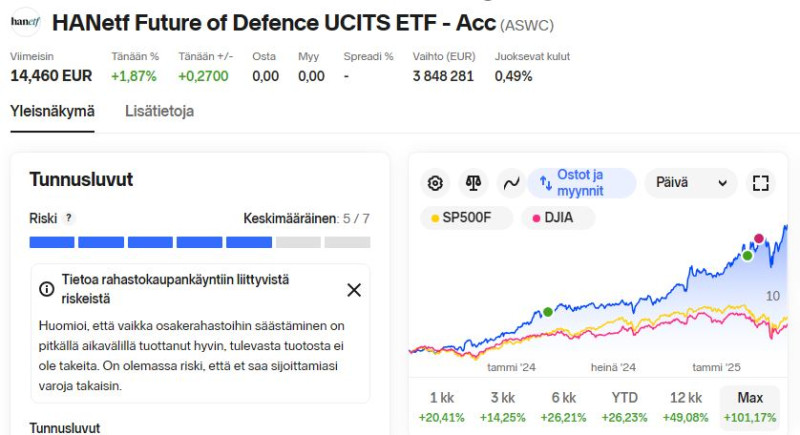Close the fund trading risks notice
This screenshot has width=800, height=435.
point(354,290)
